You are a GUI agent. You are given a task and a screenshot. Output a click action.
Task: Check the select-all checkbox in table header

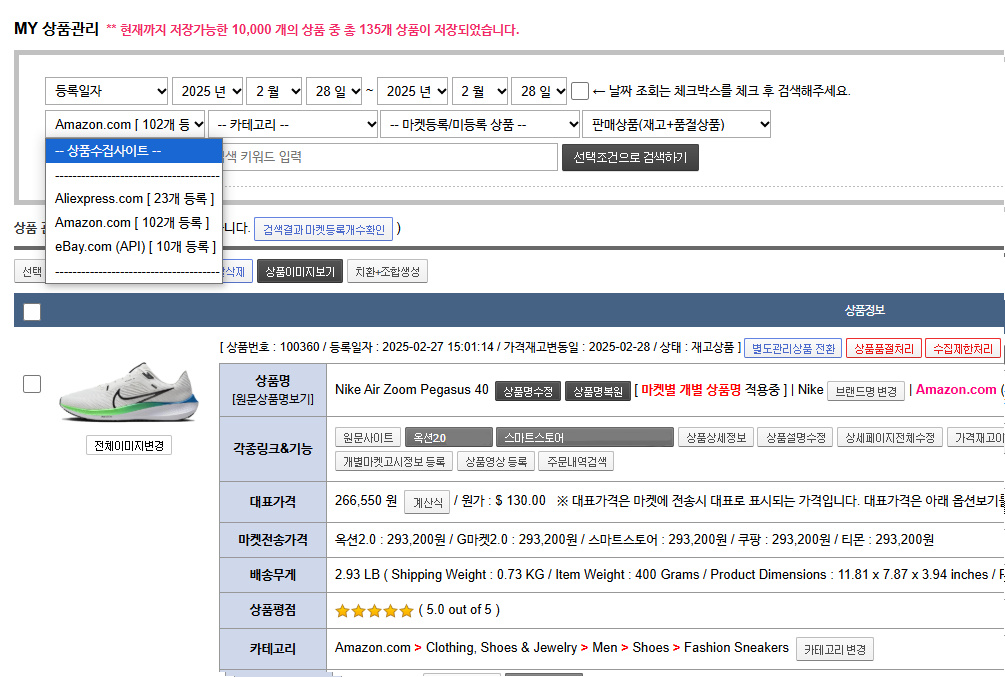coord(32,312)
